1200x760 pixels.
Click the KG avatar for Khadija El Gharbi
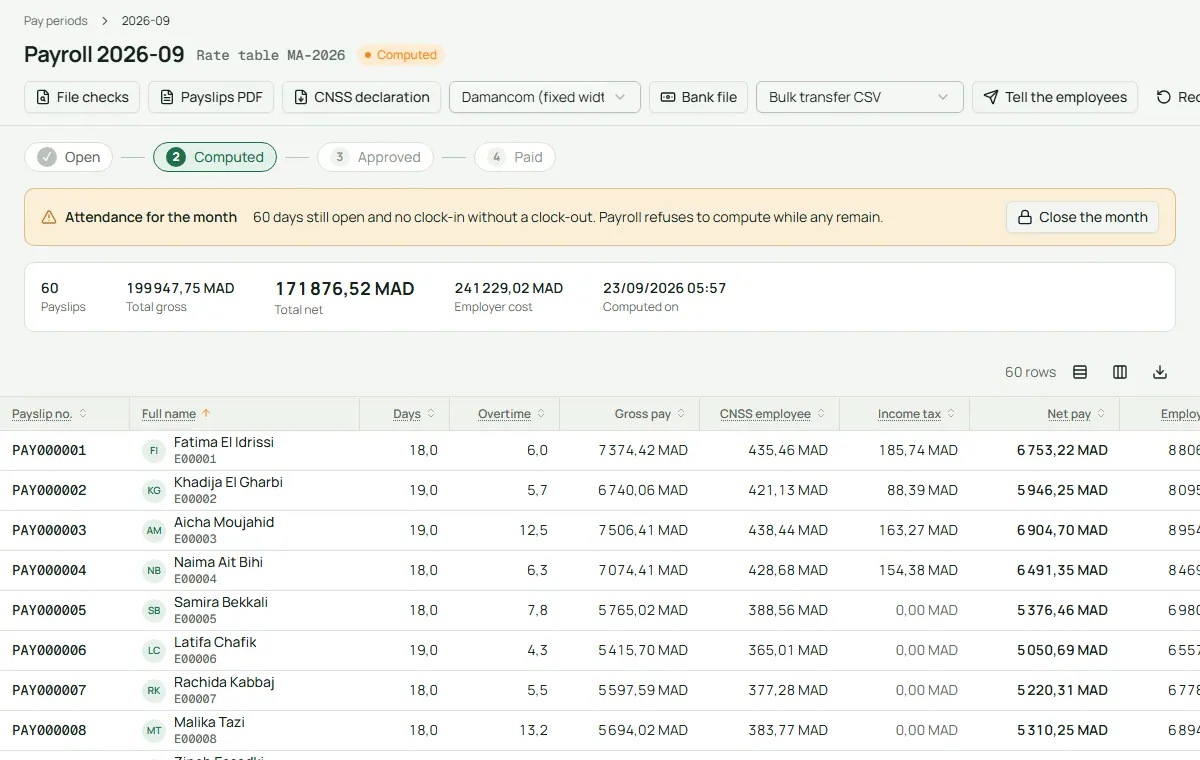pos(154,491)
